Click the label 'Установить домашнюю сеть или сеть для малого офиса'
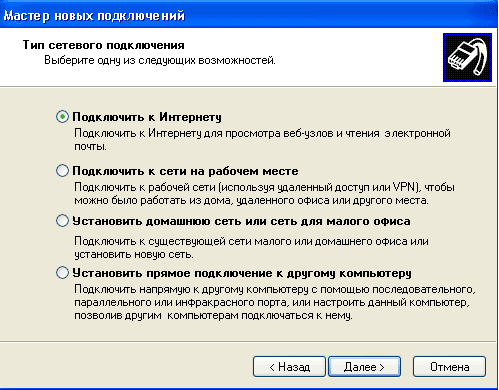Screen dimensions: 499x390 (242, 221)
